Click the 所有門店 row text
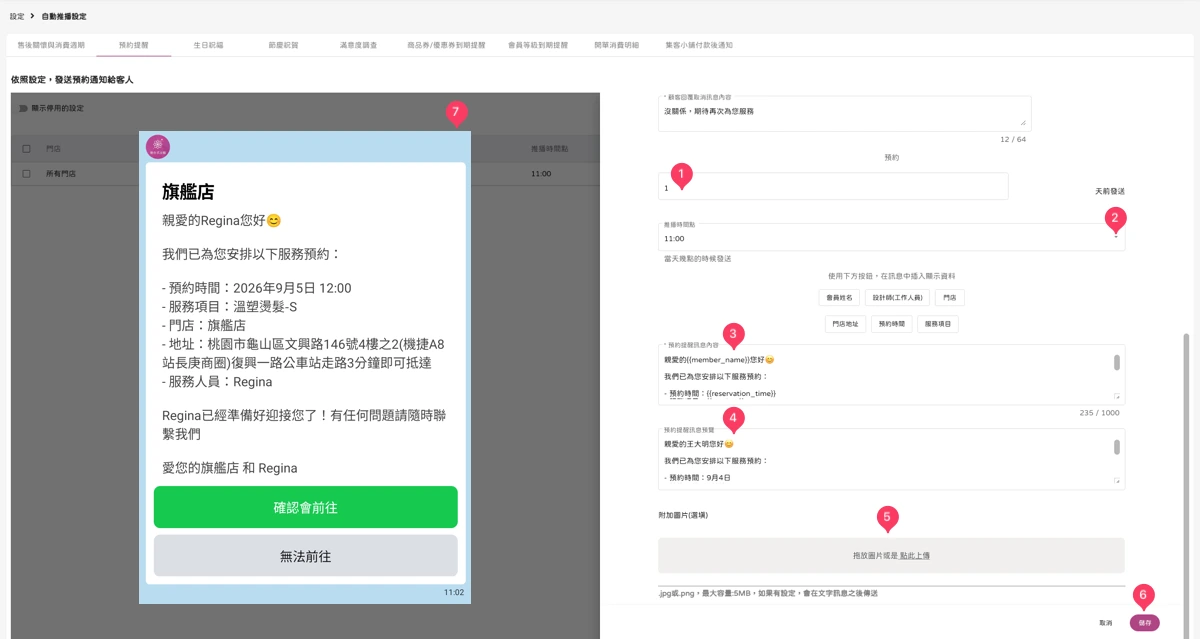1200x639 pixels. 61,173
